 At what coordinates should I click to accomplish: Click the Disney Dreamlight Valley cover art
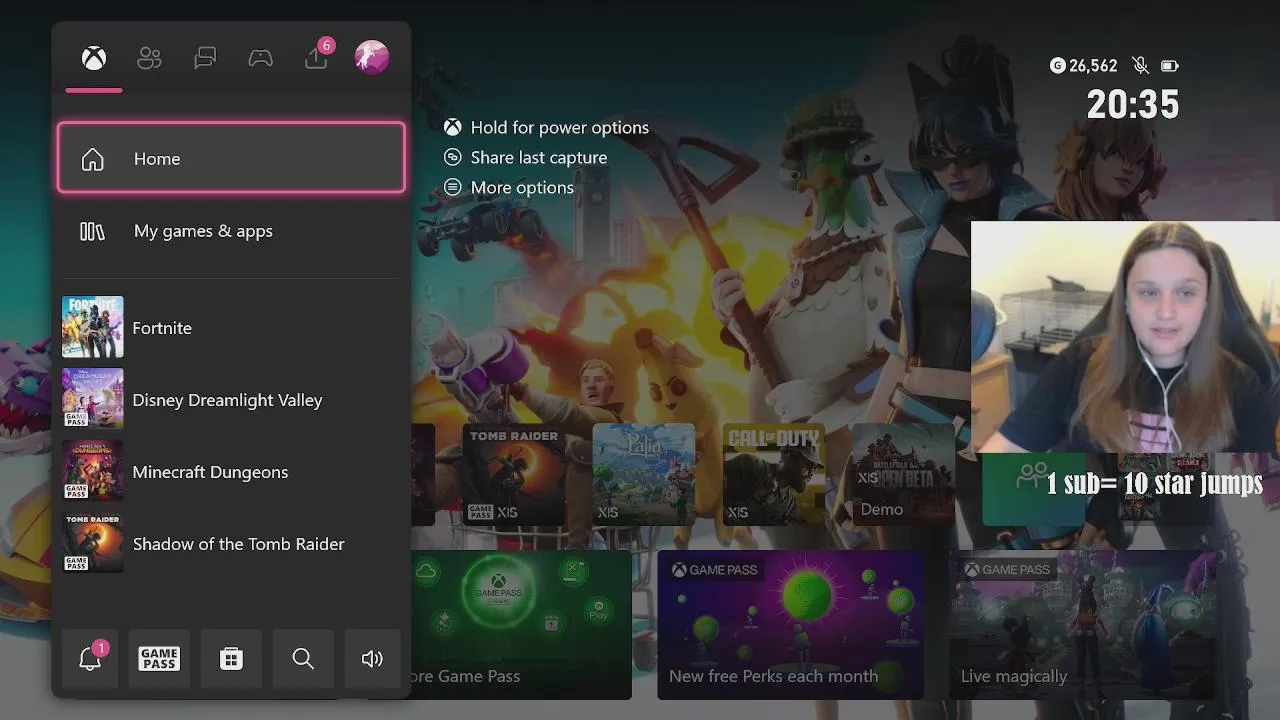point(93,399)
